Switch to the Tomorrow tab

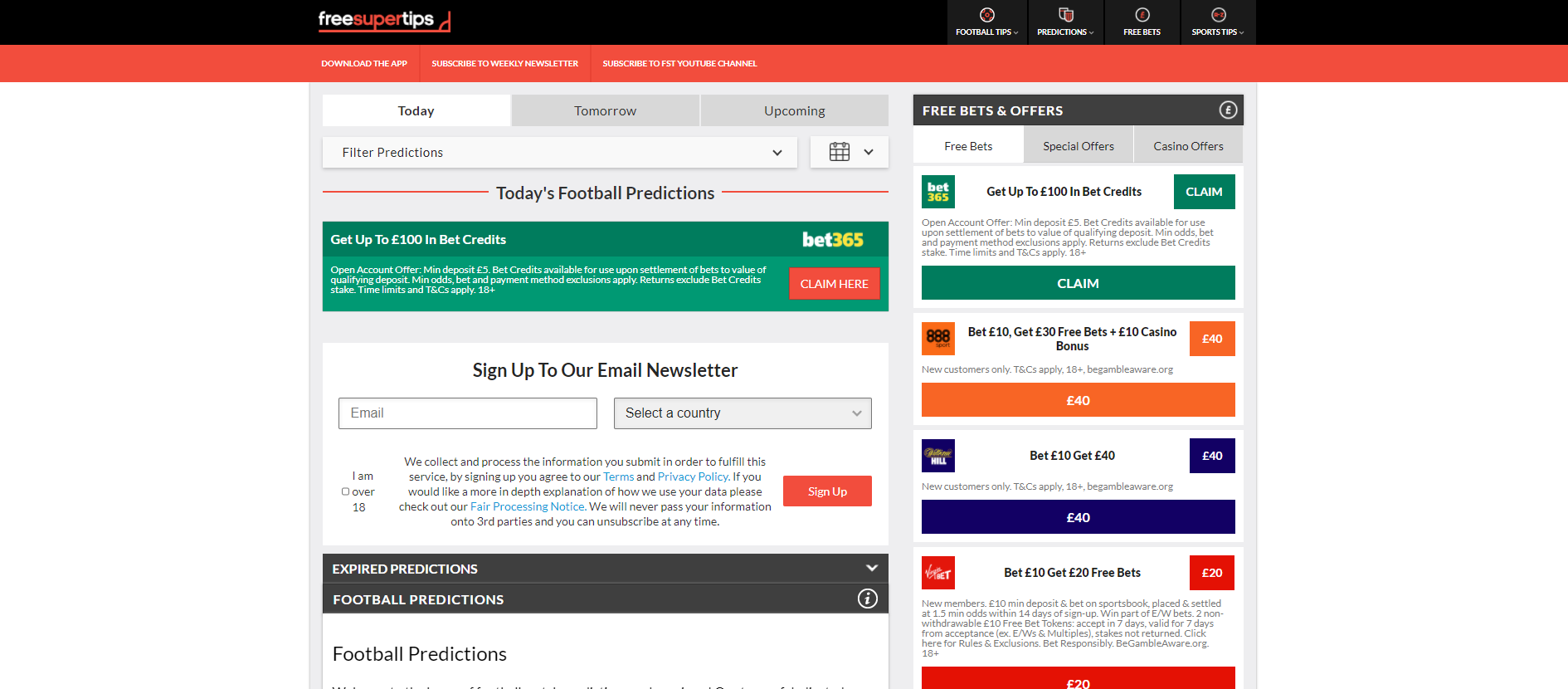coord(606,110)
